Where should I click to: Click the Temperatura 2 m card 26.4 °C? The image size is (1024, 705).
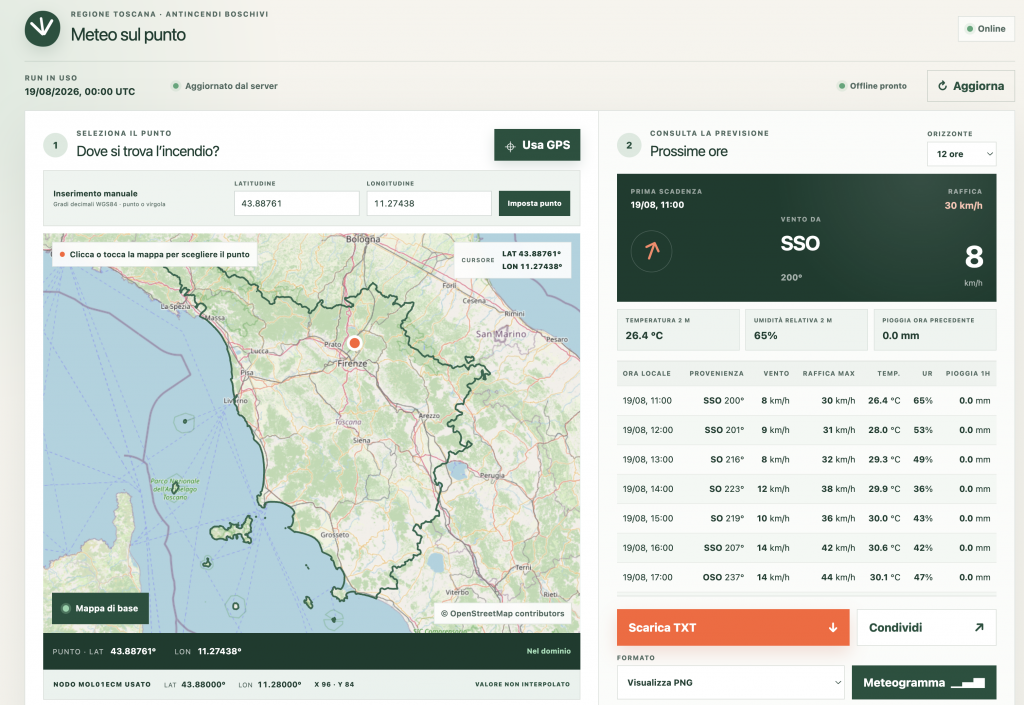click(x=678, y=330)
